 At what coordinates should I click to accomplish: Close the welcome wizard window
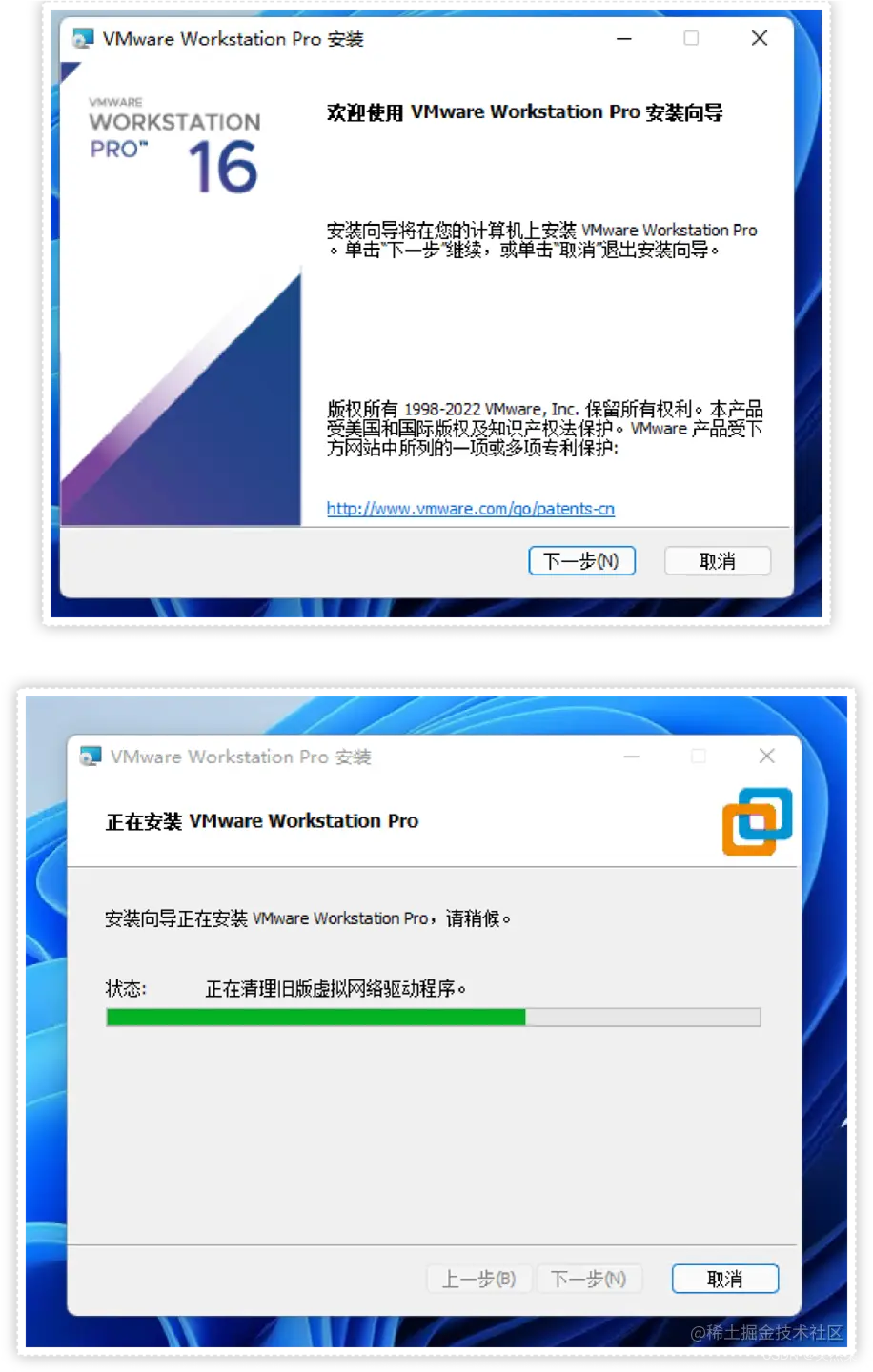click(x=759, y=38)
